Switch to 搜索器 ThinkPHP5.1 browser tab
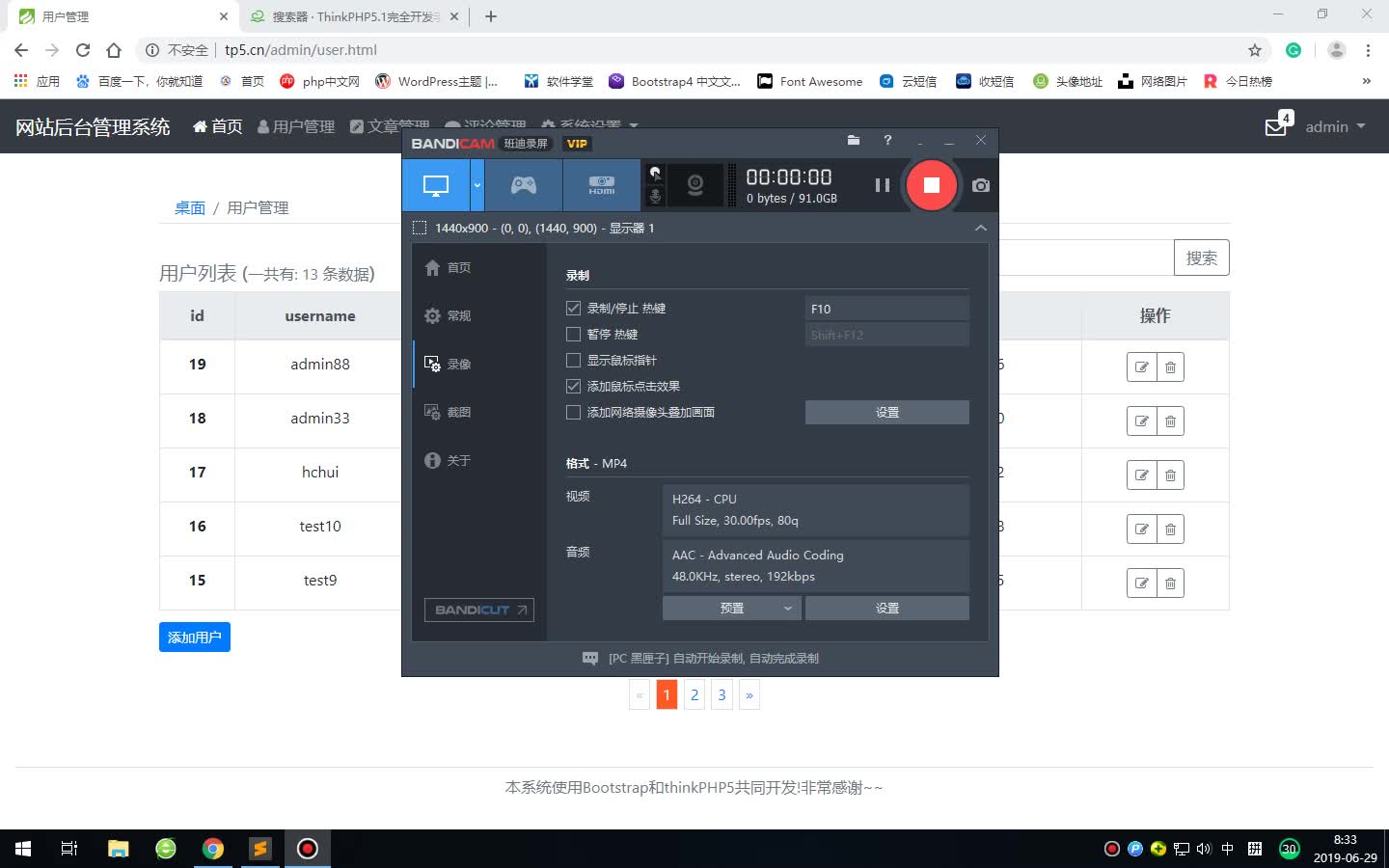 point(355,16)
